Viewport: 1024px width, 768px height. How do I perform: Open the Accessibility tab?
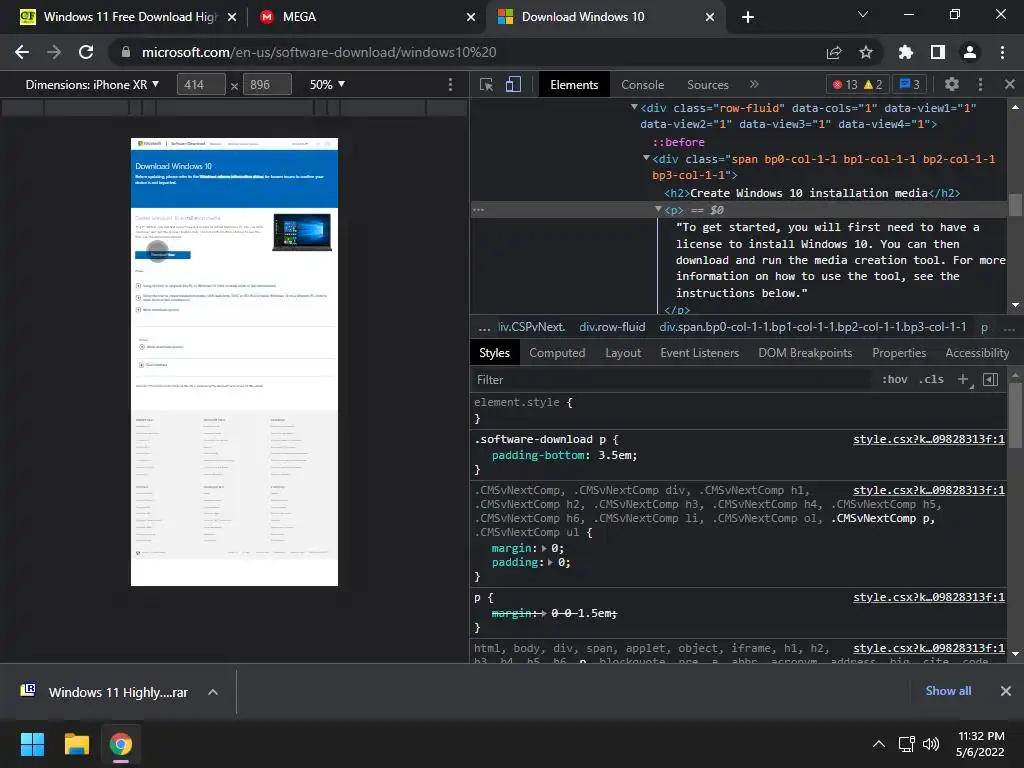tap(977, 353)
